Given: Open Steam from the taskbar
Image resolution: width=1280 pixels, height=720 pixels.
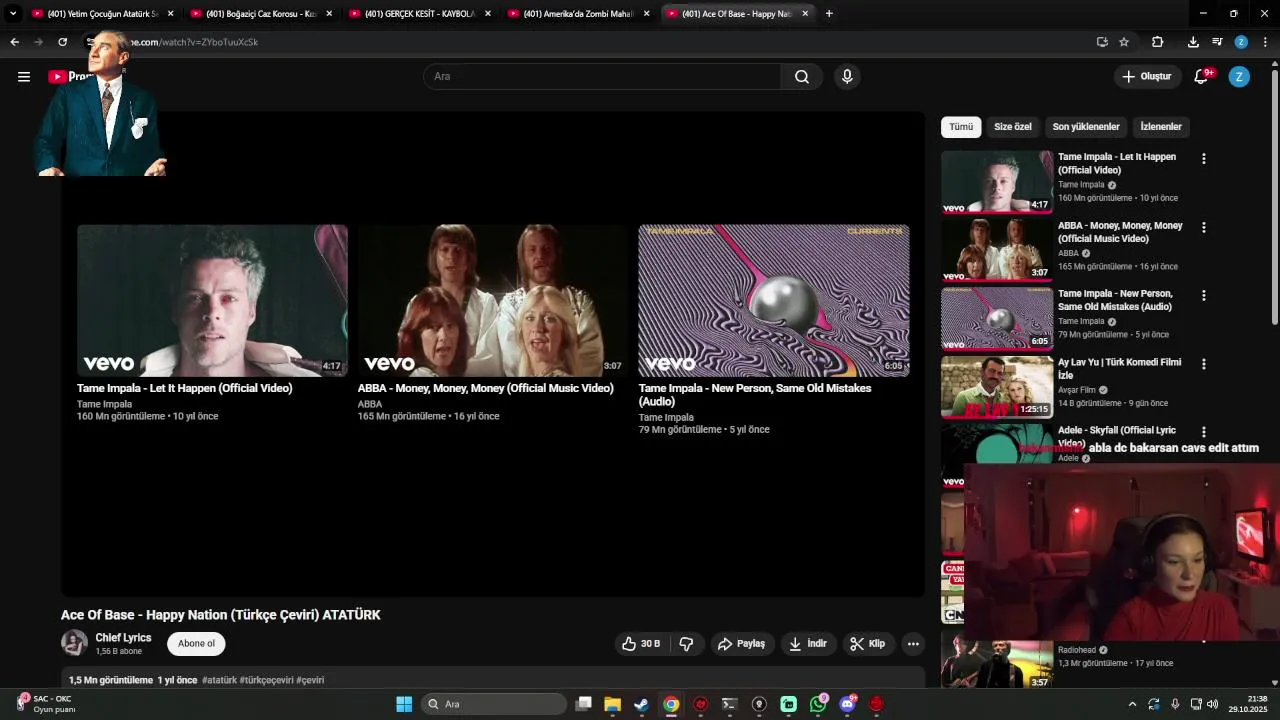Looking at the screenshot, I should point(641,704).
